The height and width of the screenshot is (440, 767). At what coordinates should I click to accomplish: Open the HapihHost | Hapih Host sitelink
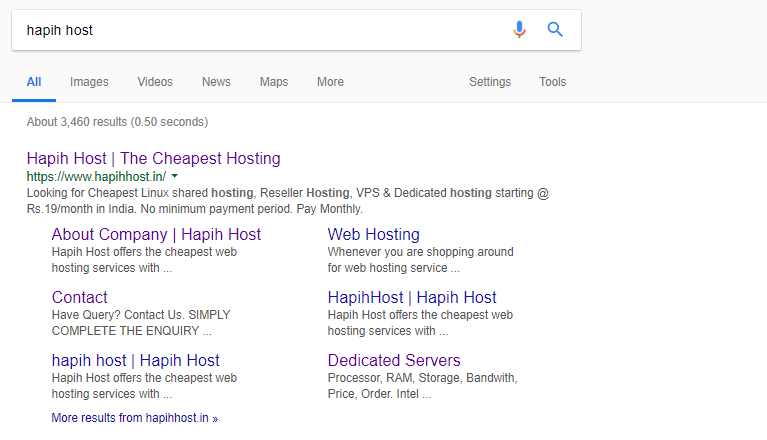(x=412, y=297)
